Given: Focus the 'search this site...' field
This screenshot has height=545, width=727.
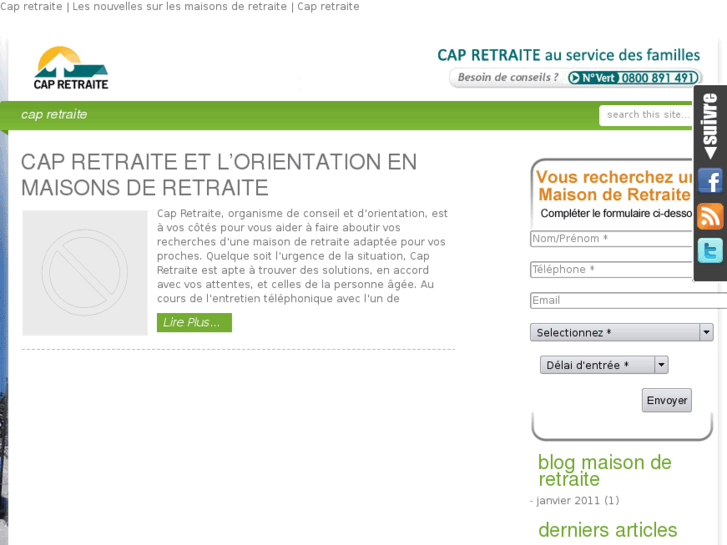Looking at the screenshot, I should [x=646, y=115].
